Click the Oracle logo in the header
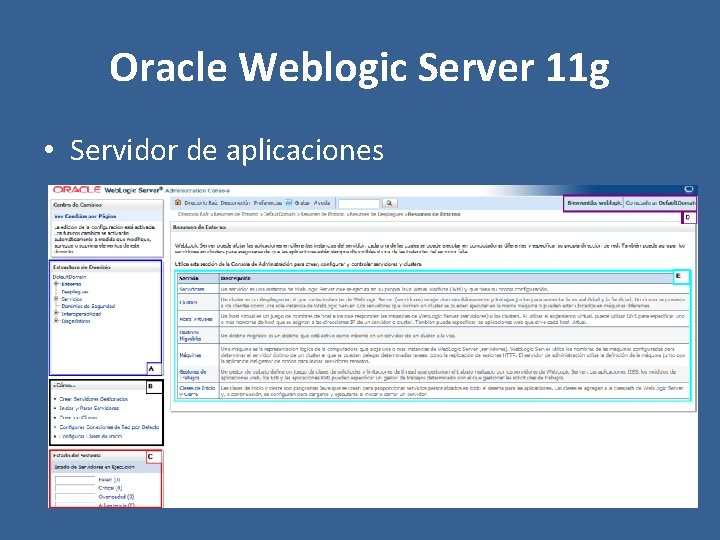This screenshot has height=540, width=720. (x=77, y=190)
